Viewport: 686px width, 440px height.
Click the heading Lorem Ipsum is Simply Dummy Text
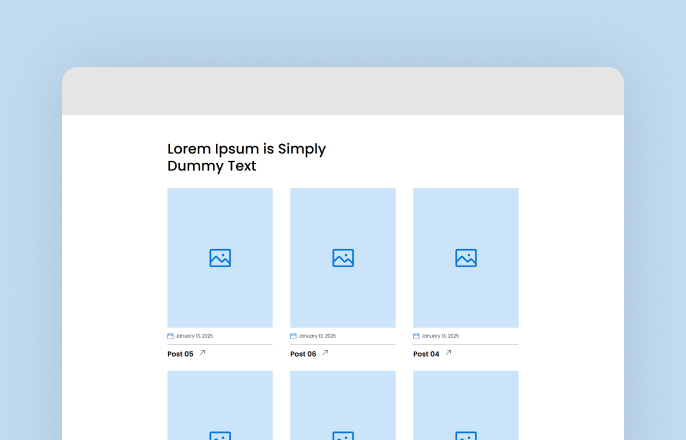[247, 157]
